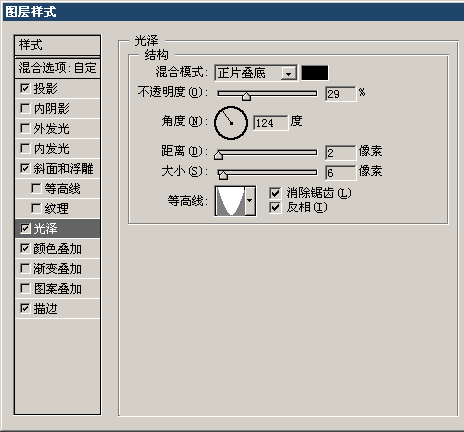Enable the 内阴影 inner shadow checkbox
The height and width of the screenshot is (432, 464).
coord(25,108)
